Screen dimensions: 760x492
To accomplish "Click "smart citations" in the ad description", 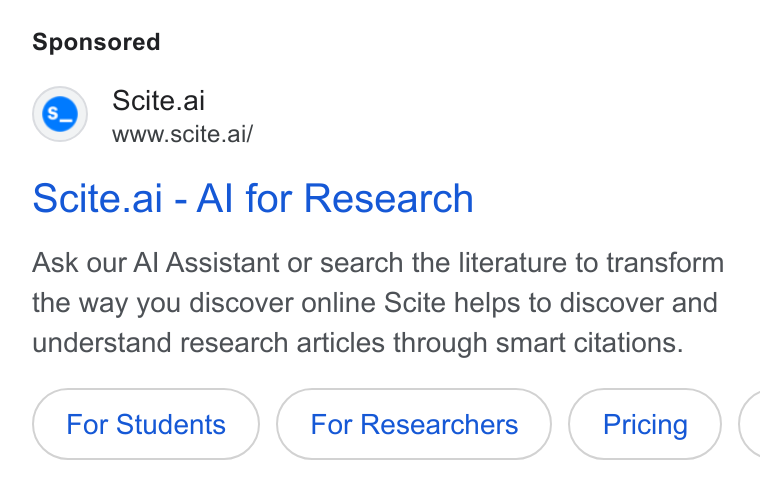I will click(x=589, y=343).
